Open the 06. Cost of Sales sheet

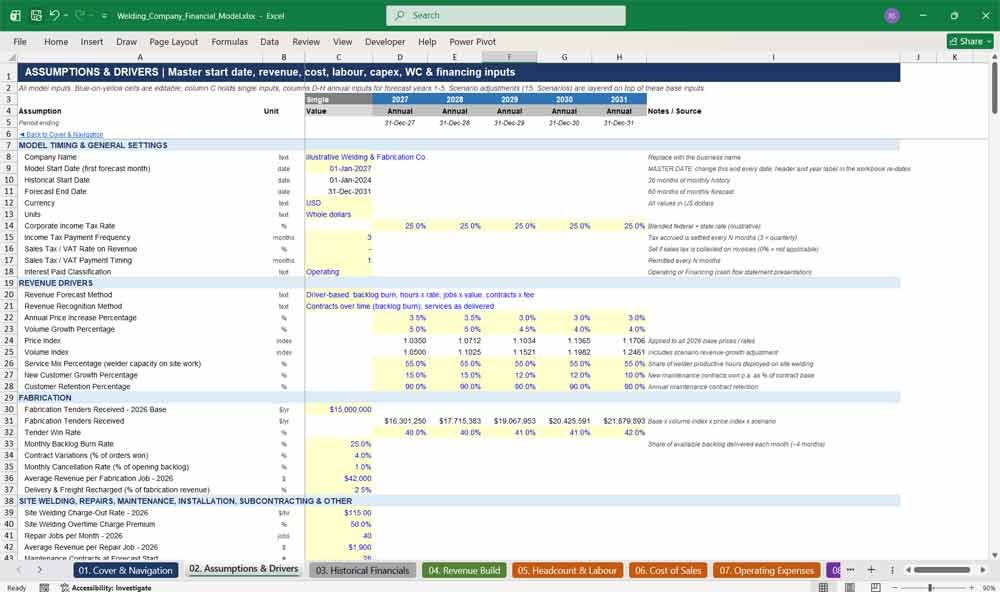(668, 570)
